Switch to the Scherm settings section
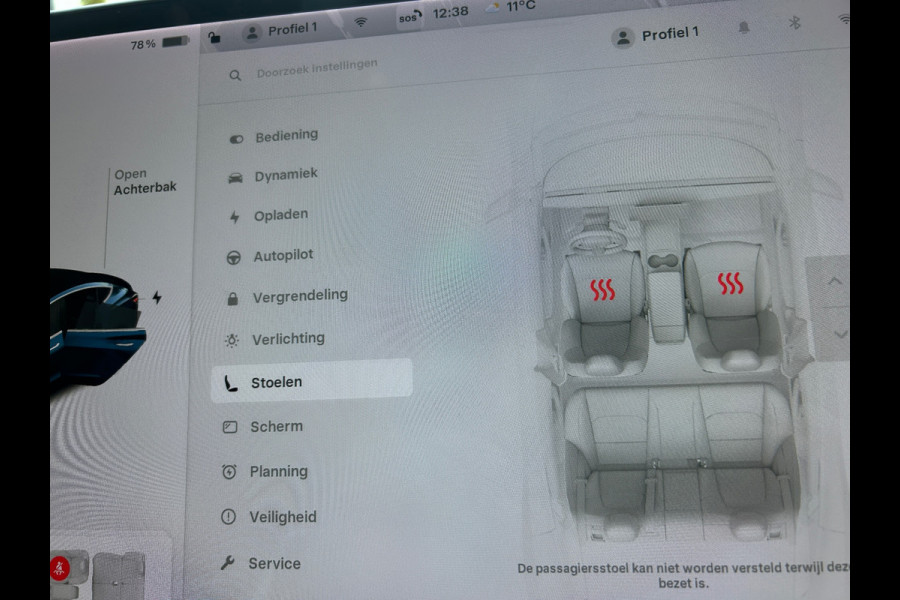The width and height of the screenshot is (900, 600). pos(276,427)
